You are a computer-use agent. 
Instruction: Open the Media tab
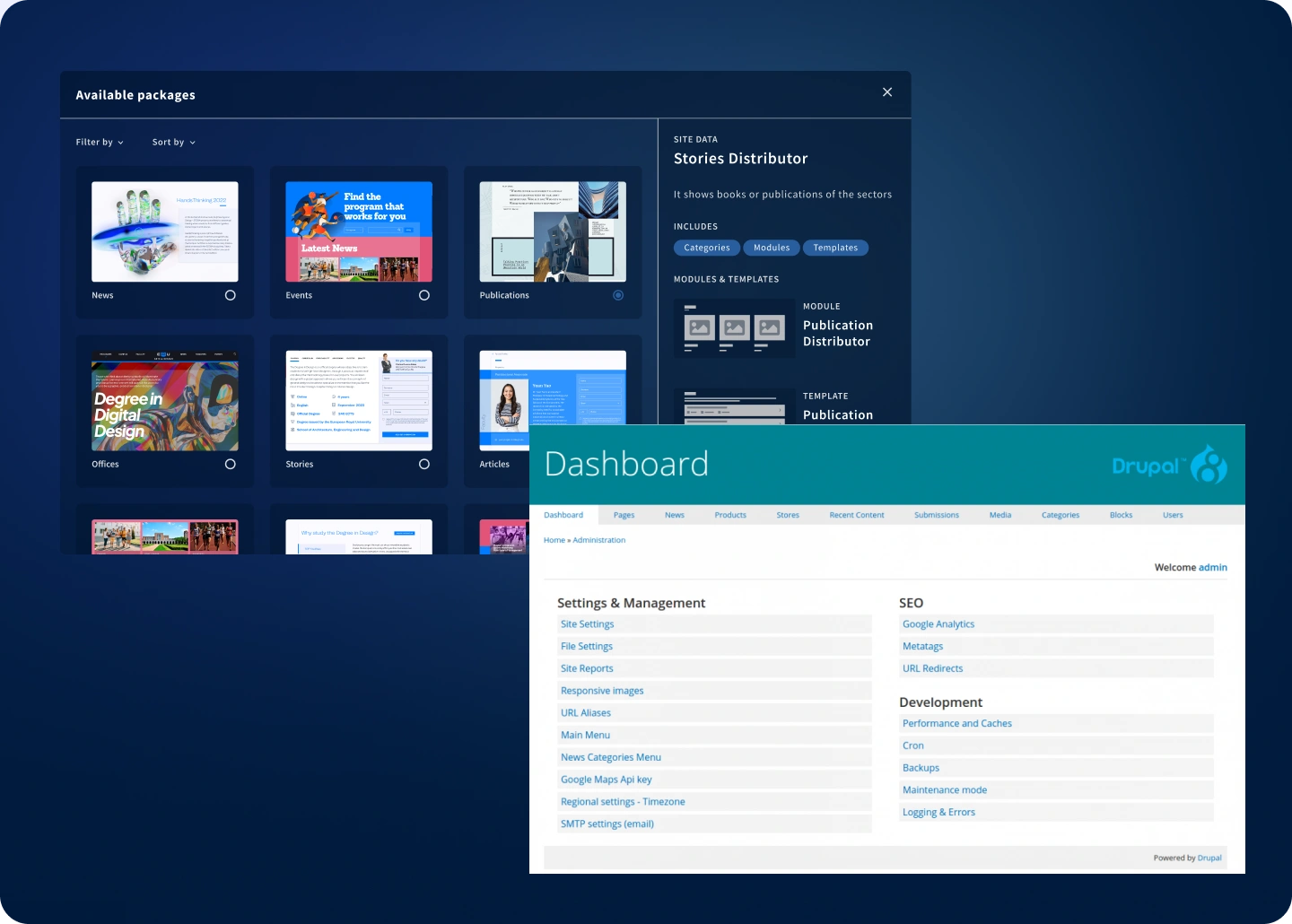click(1000, 515)
